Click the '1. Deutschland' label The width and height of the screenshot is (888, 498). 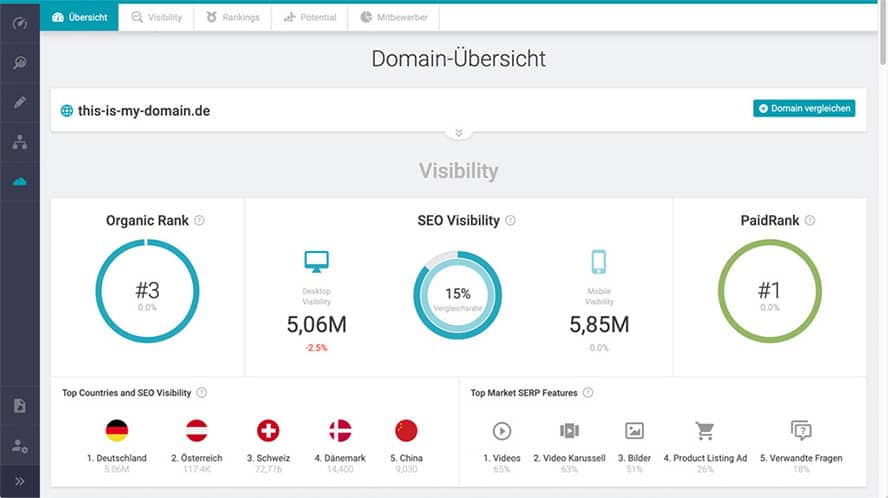[117, 458]
